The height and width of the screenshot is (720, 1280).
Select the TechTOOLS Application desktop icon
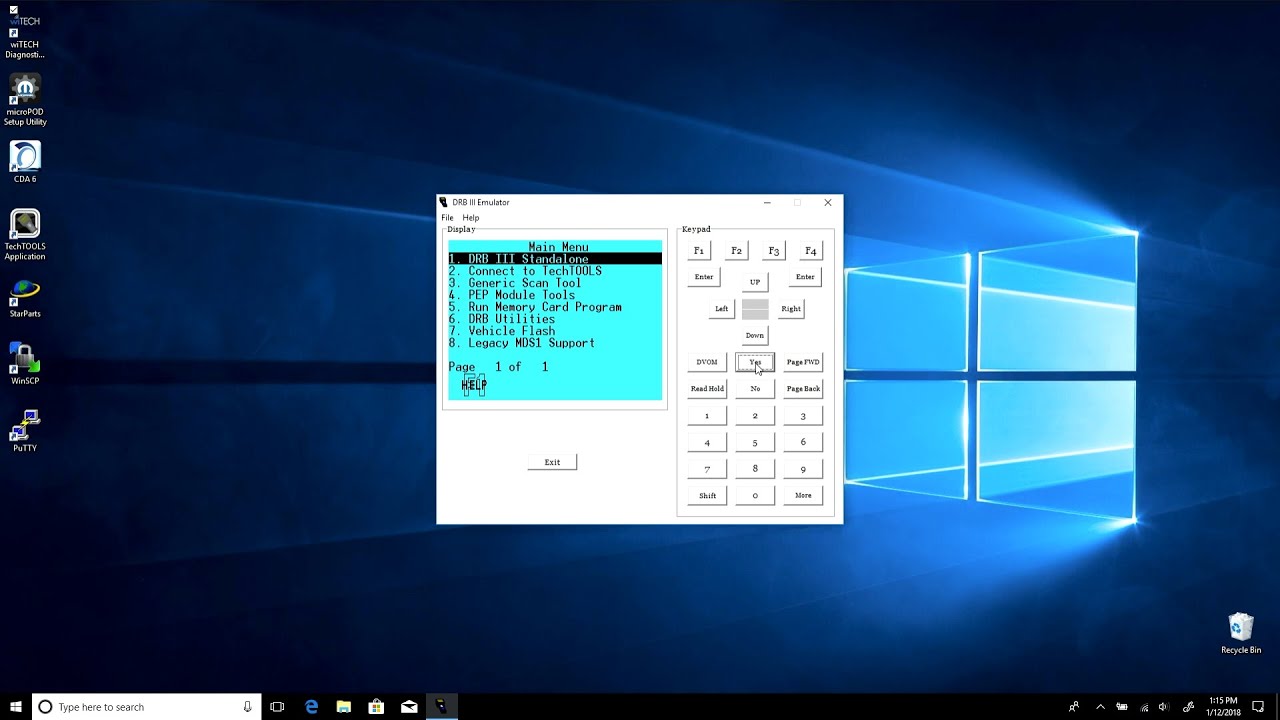pyautogui.click(x=25, y=235)
